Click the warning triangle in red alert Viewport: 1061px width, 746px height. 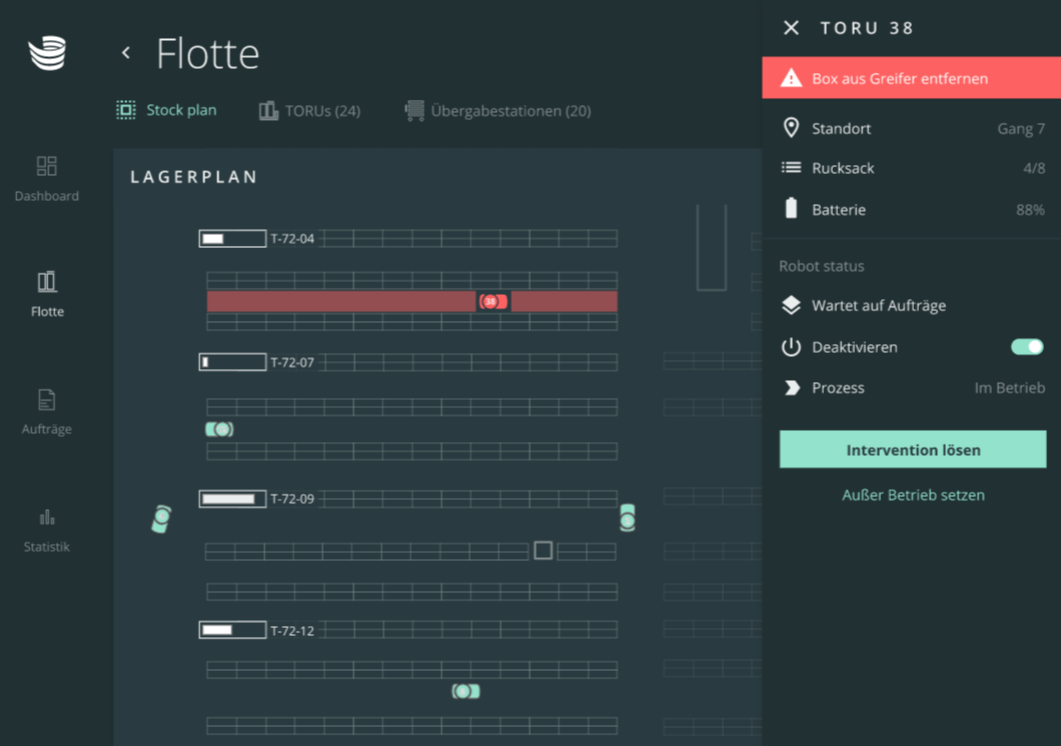[791, 78]
